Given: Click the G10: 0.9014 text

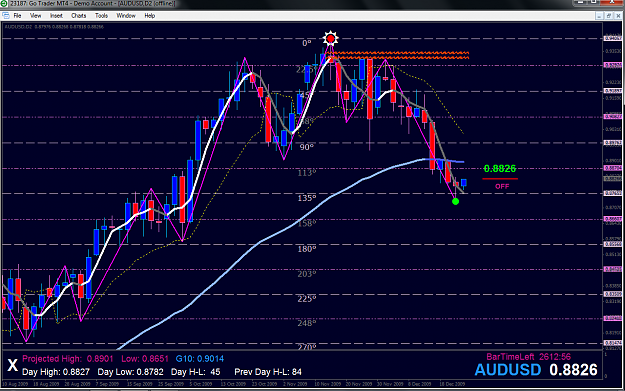Looking at the screenshot, I should point(200,359).
